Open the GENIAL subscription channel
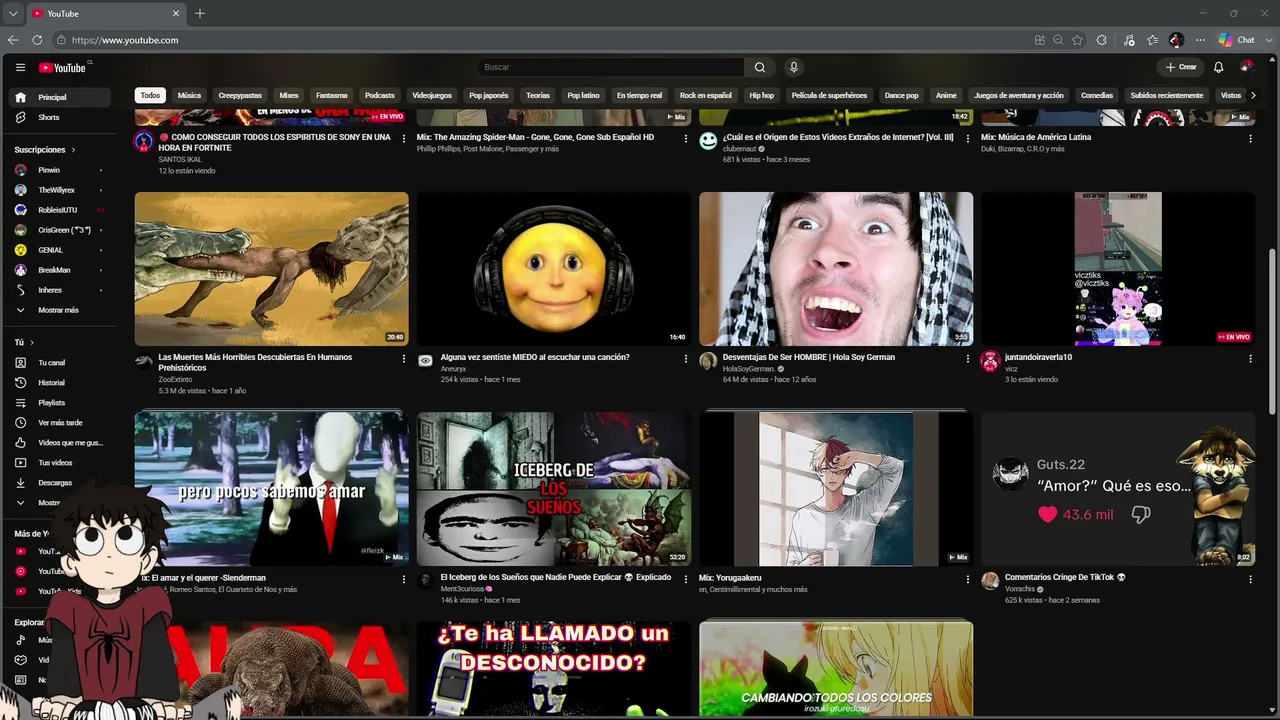Screen dimensions: 1280x720 click(x=60, y=250)
